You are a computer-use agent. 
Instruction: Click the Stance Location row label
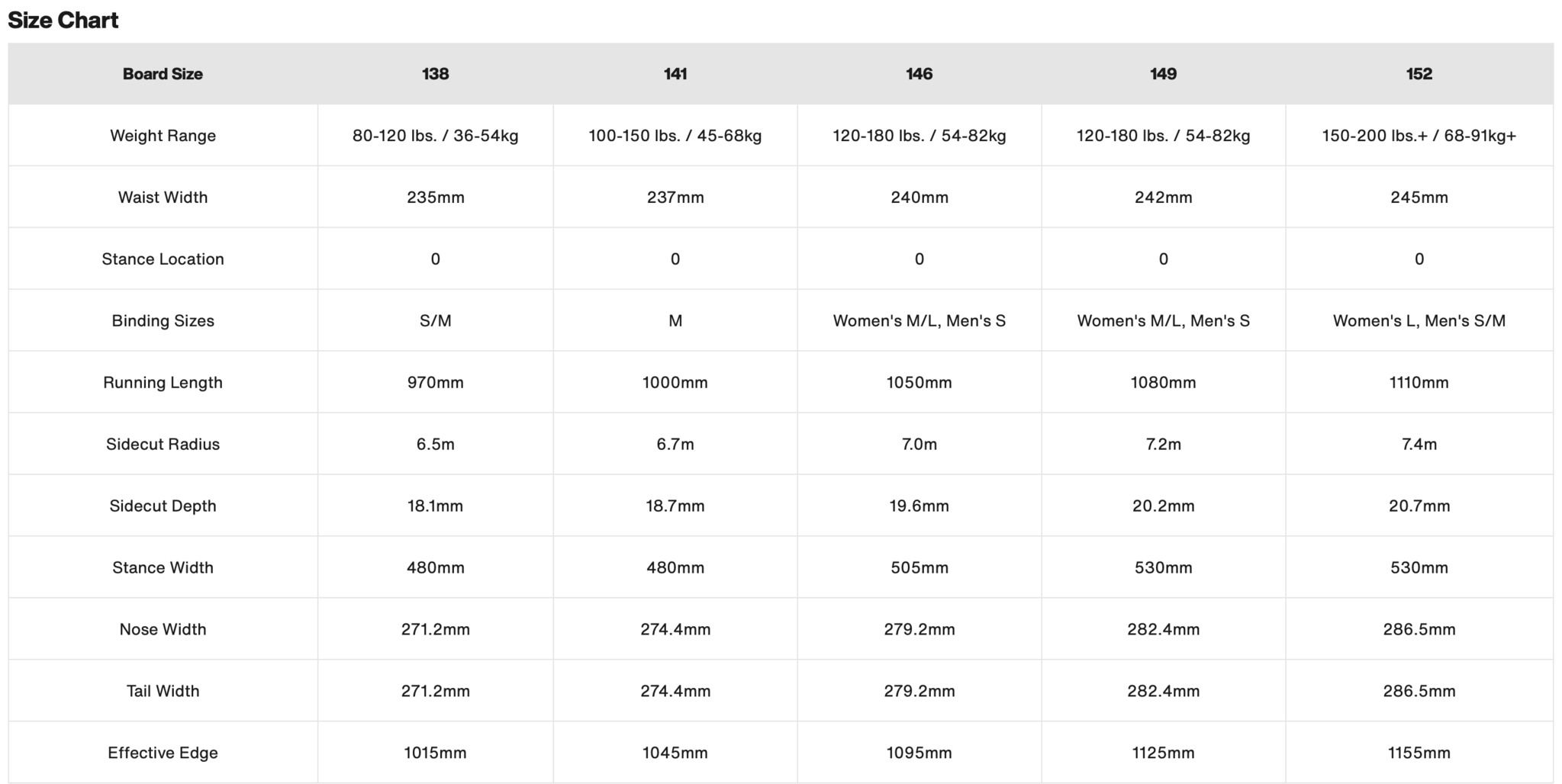coord(163,259)
